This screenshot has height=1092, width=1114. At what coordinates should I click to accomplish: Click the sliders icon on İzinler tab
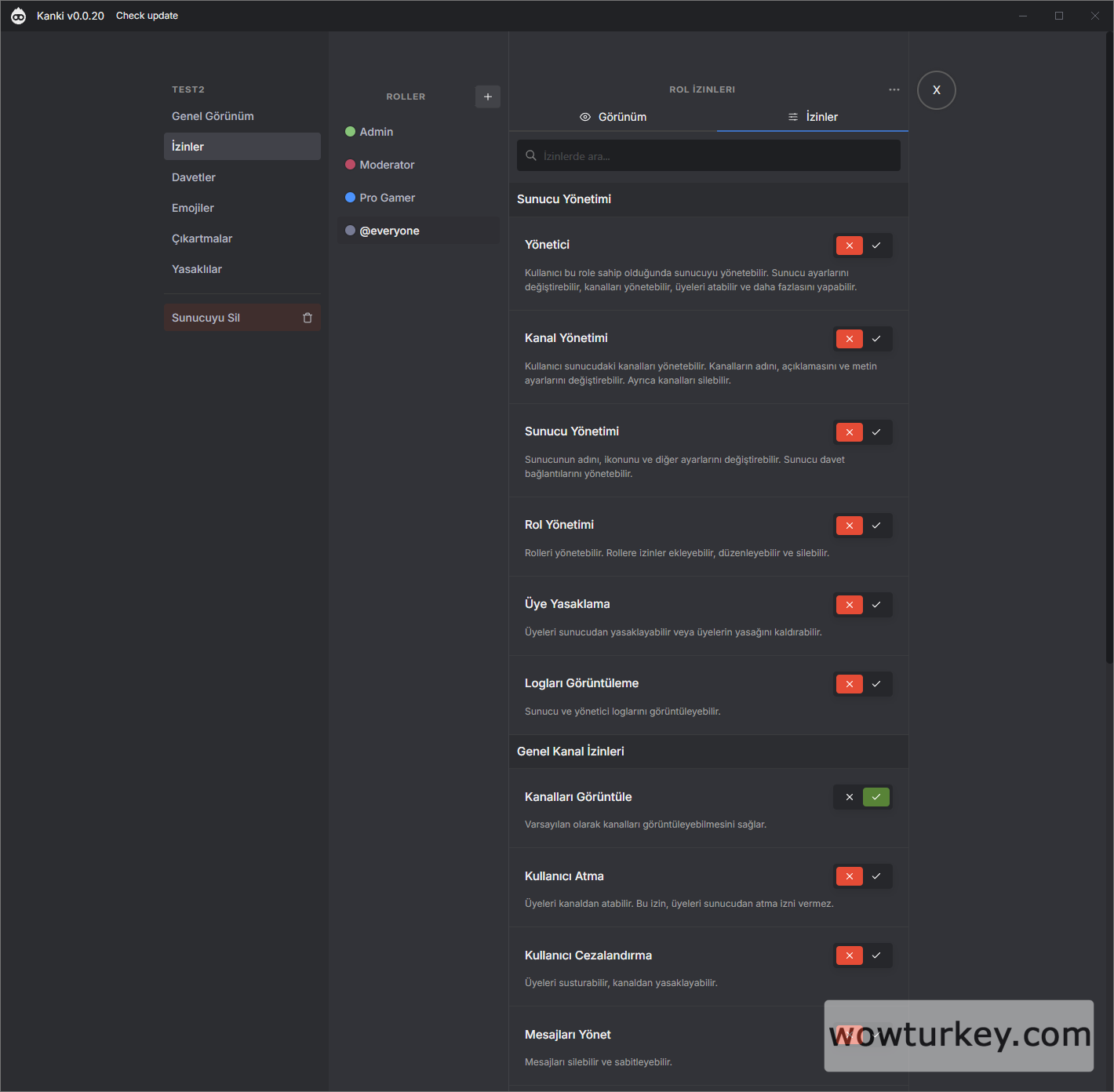(793, 117)
